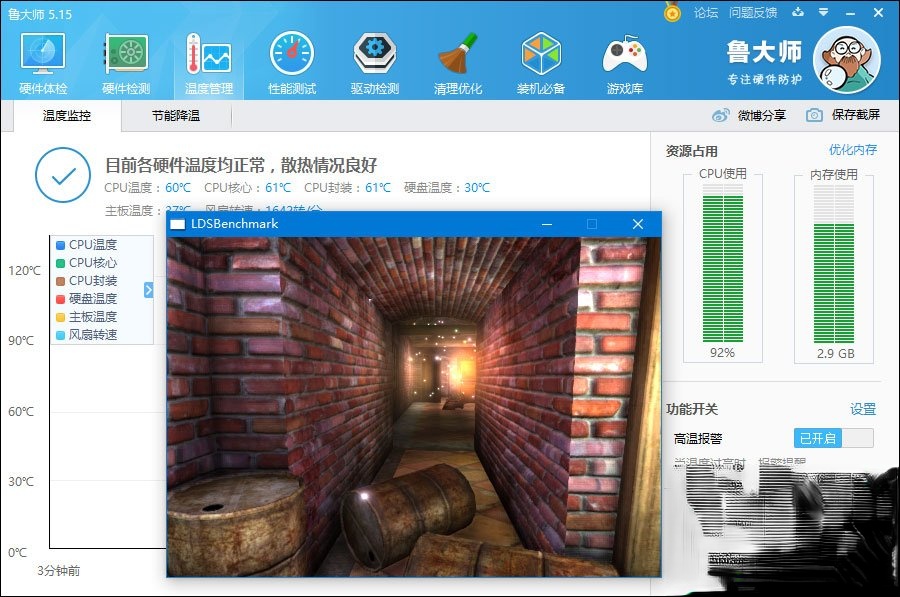The width and height of the screenshot is (900, 597).
Task: Open the main menu triangle in title bar
Action: coord(824,11)
